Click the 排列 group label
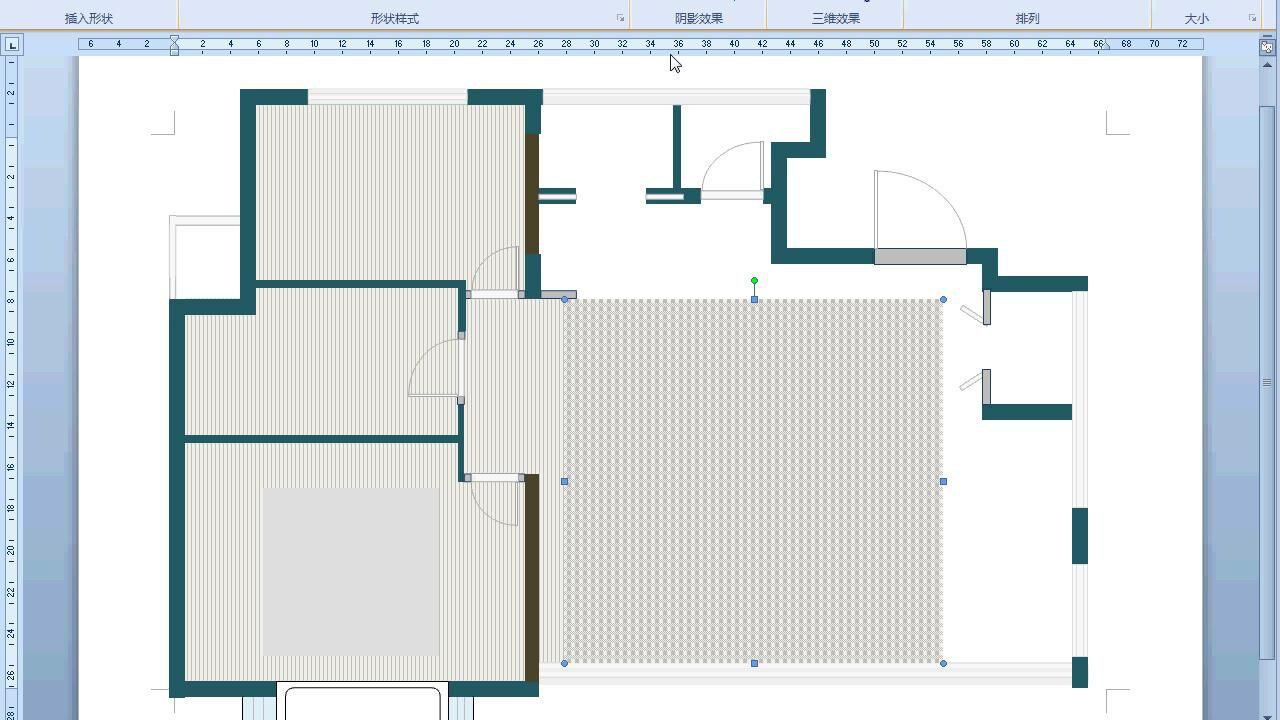 tap(1027, 18)
